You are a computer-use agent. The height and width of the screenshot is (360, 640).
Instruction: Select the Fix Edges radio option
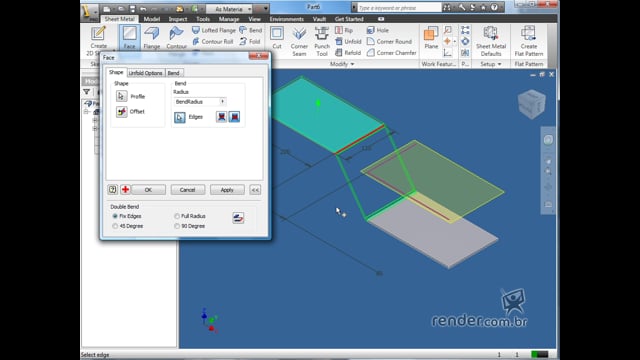click(115, 216)
